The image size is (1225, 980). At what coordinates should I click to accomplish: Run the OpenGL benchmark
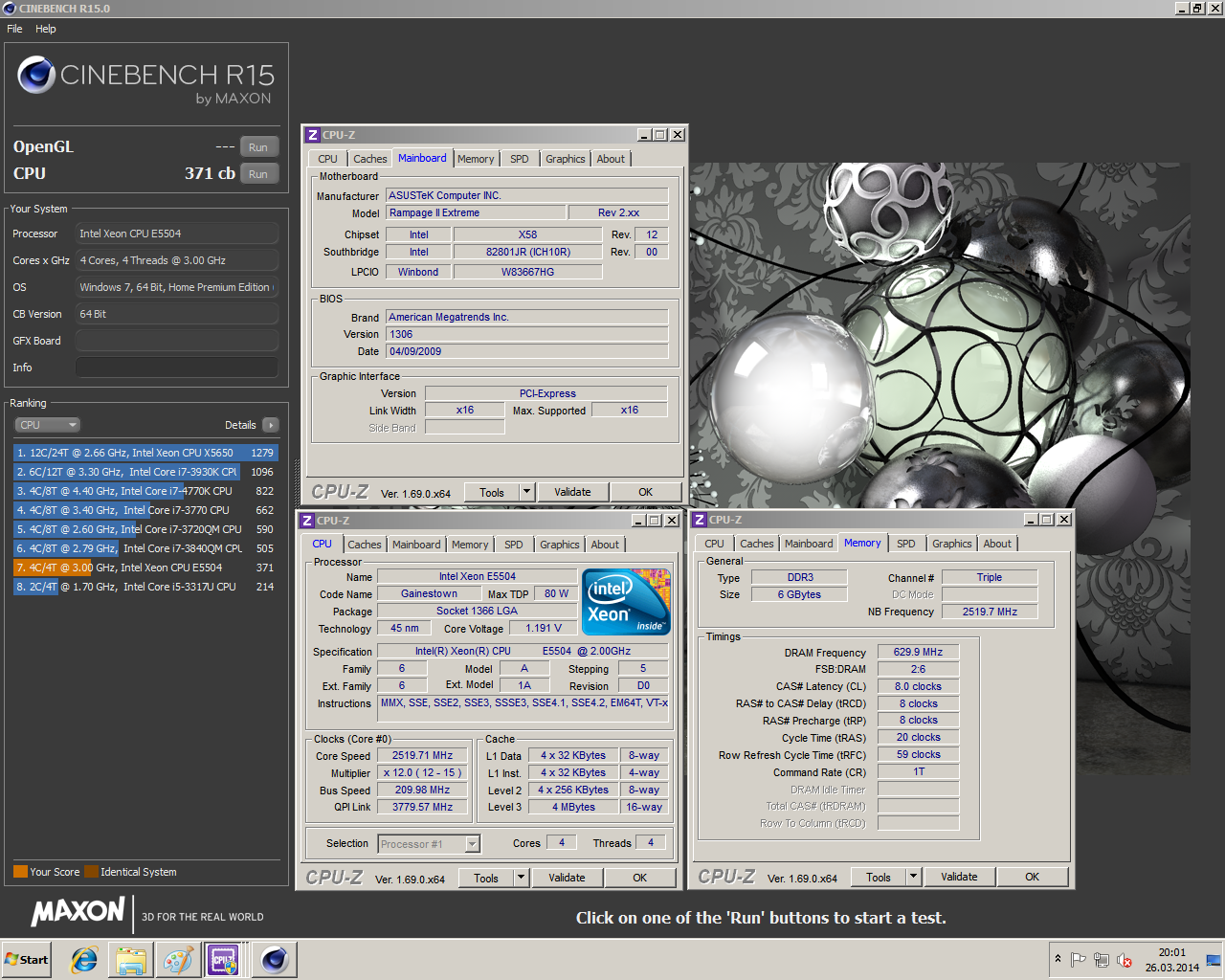258,147
